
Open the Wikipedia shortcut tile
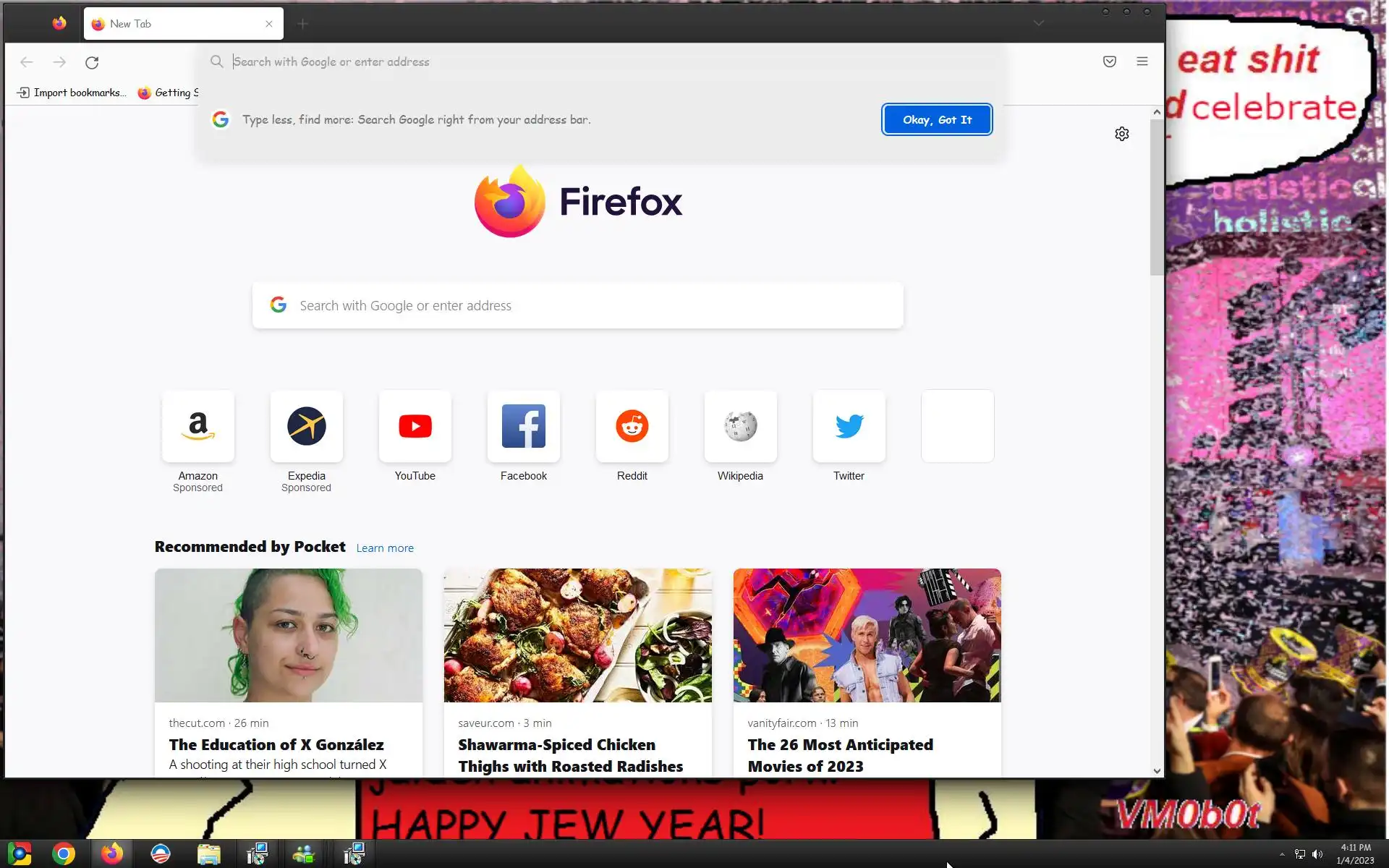click(x=740, y=427)
